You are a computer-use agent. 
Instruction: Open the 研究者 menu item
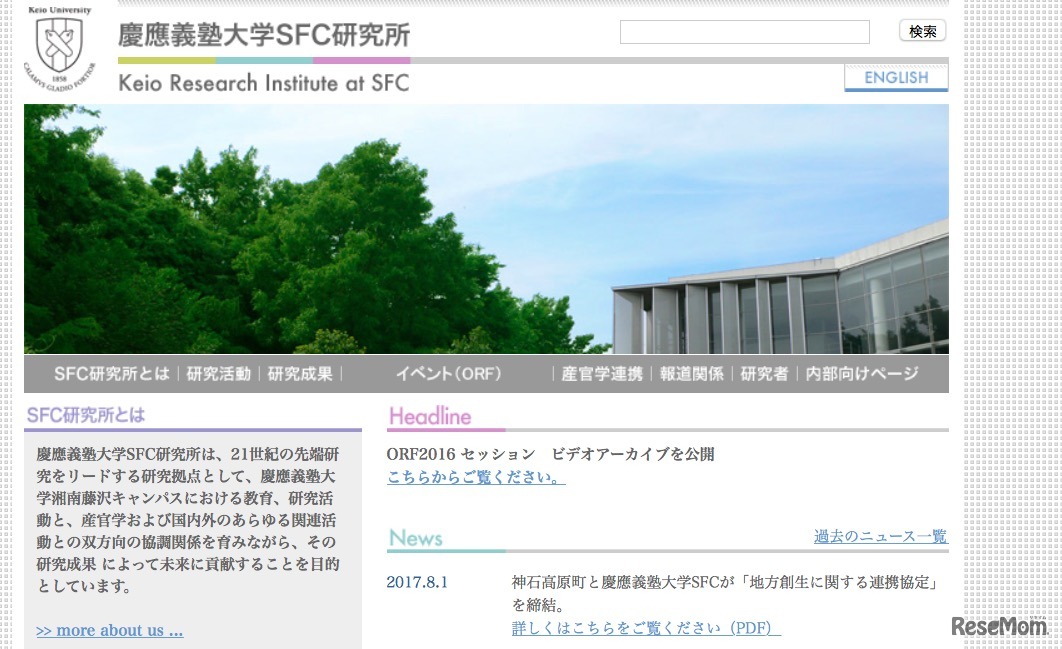click(x=764, y=374)
